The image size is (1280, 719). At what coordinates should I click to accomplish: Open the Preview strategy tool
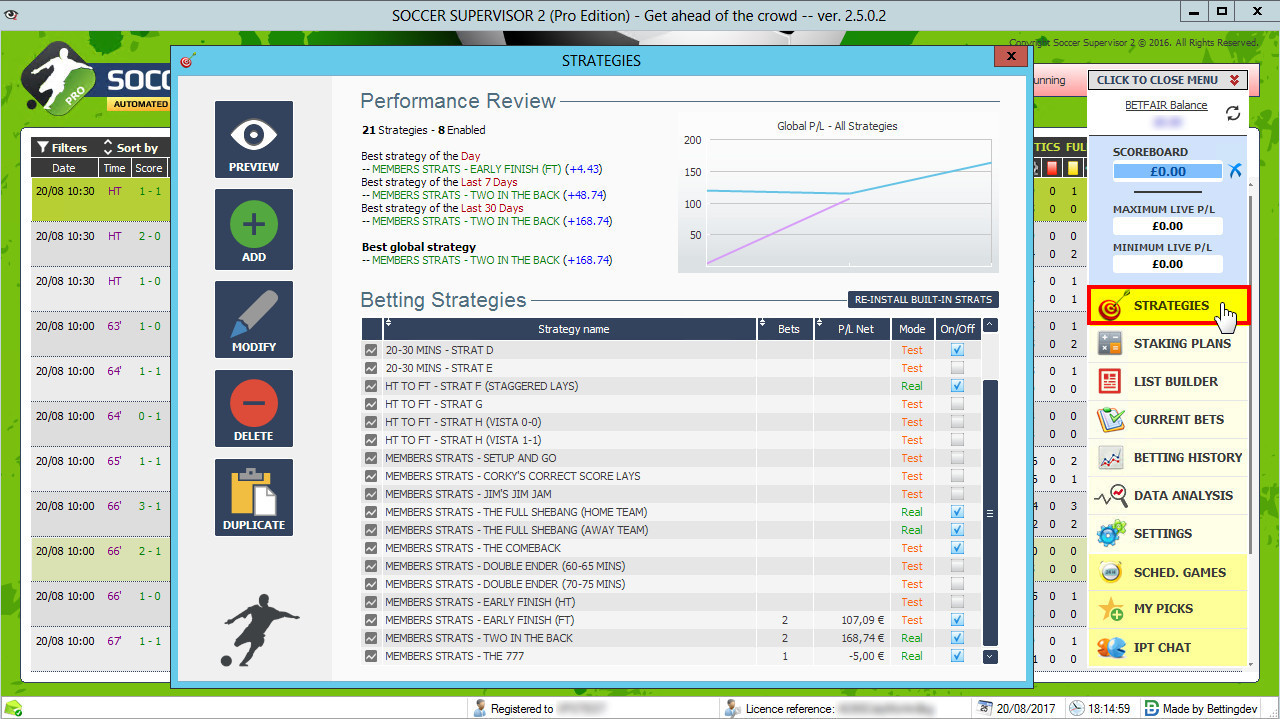(x=254, y=140)
